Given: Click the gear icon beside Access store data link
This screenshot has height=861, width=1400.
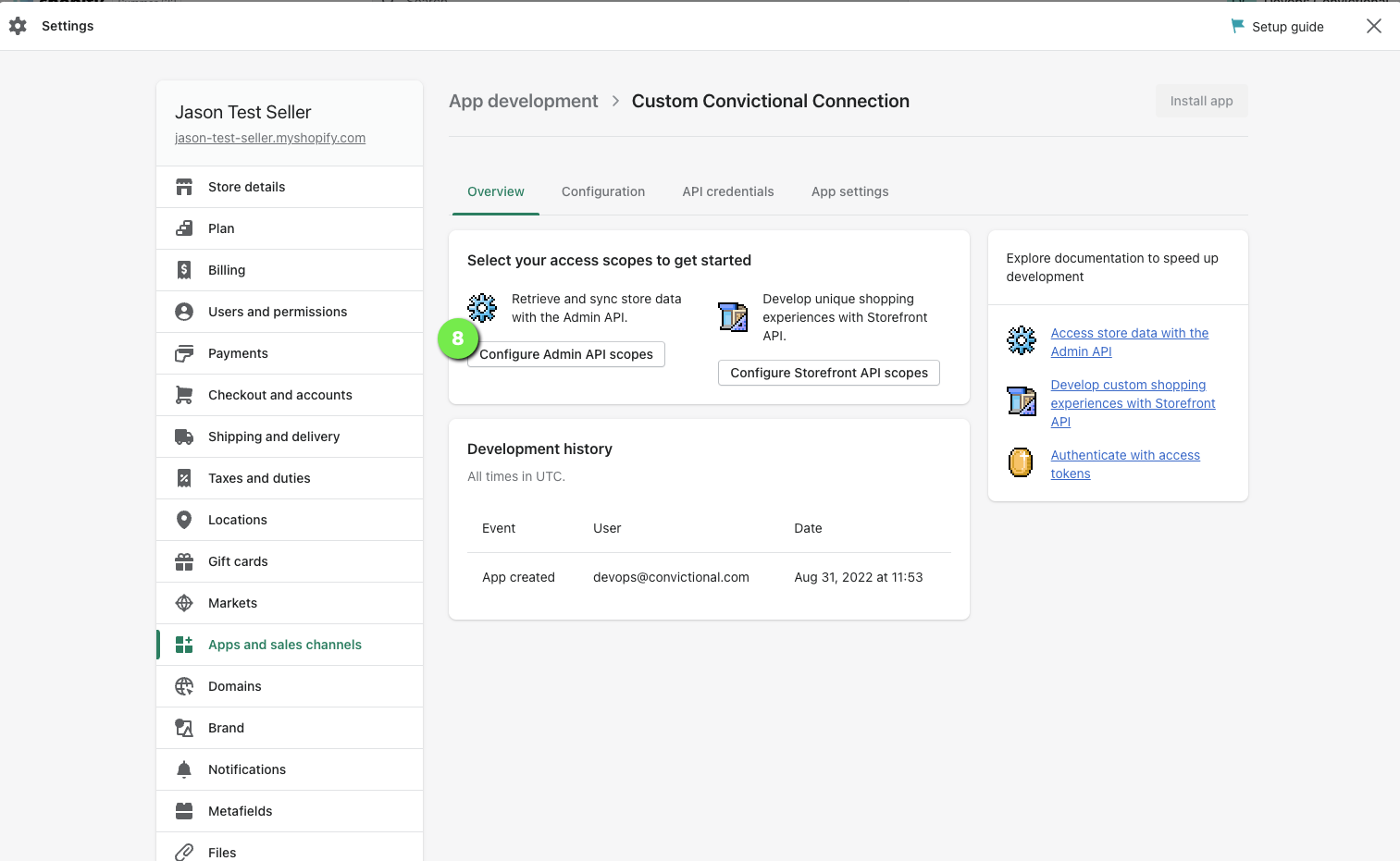Looking at the screenshot, I should 1022,340.
